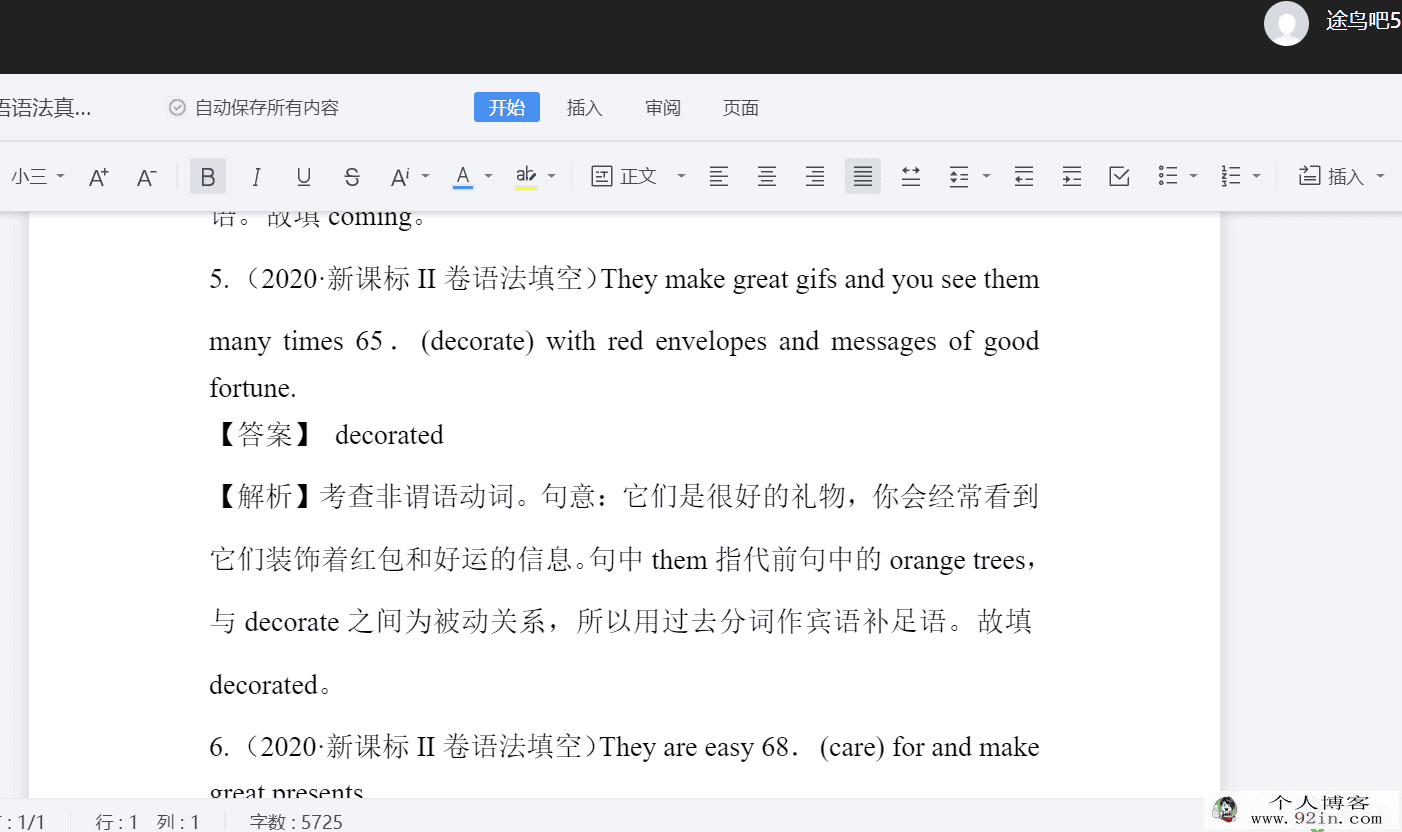This screenshot has width=1402, height=832.
Task: Click the text "(care)" in question 6
Action: pyautogui.click(x=853, y=748)
